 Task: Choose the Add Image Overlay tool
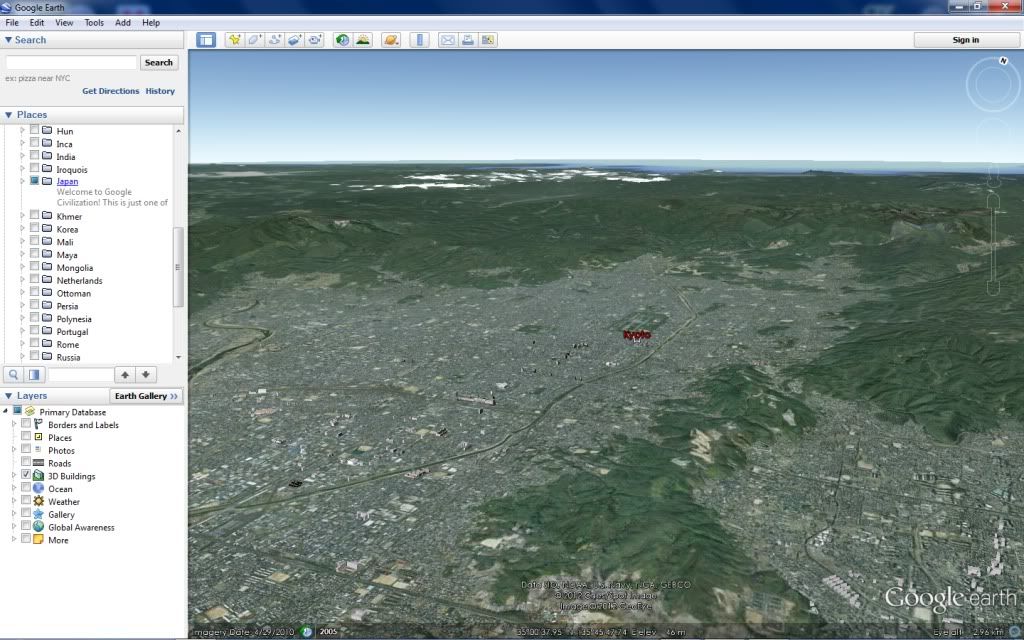point(295,40)
